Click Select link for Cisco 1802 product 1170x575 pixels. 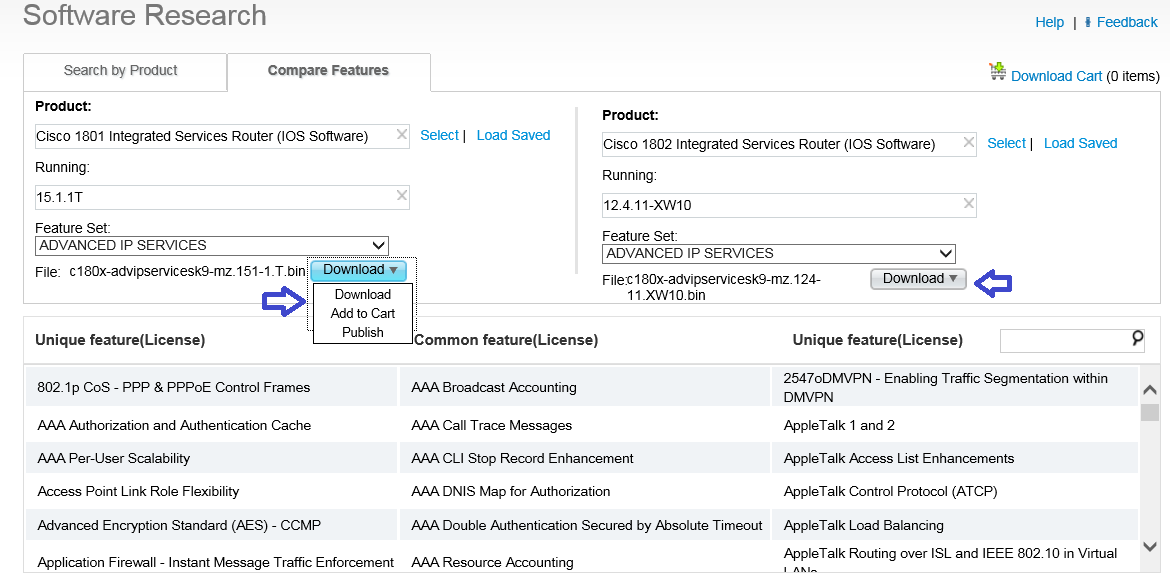click(x=1007, y=143)
